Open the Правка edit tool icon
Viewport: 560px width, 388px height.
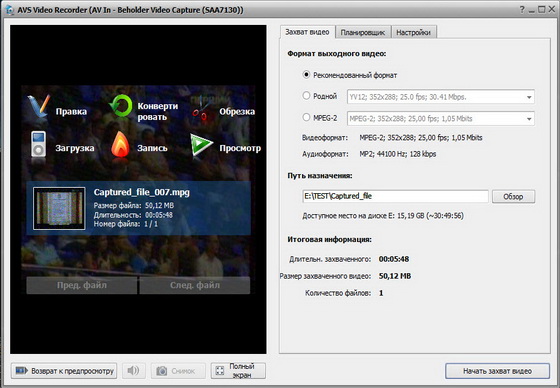tap(39, 107)
